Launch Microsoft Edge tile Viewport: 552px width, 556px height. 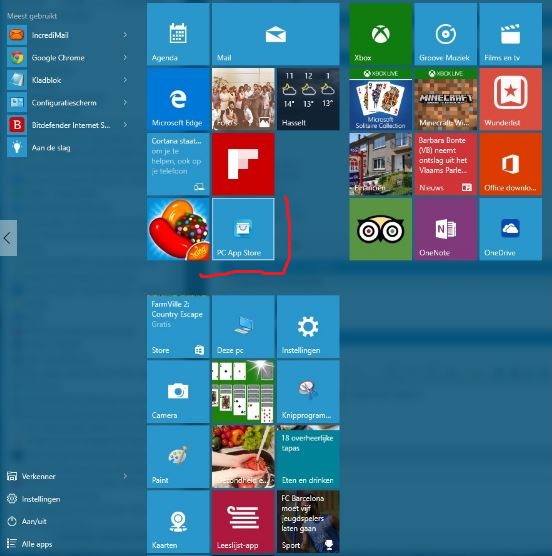(178, 99)
